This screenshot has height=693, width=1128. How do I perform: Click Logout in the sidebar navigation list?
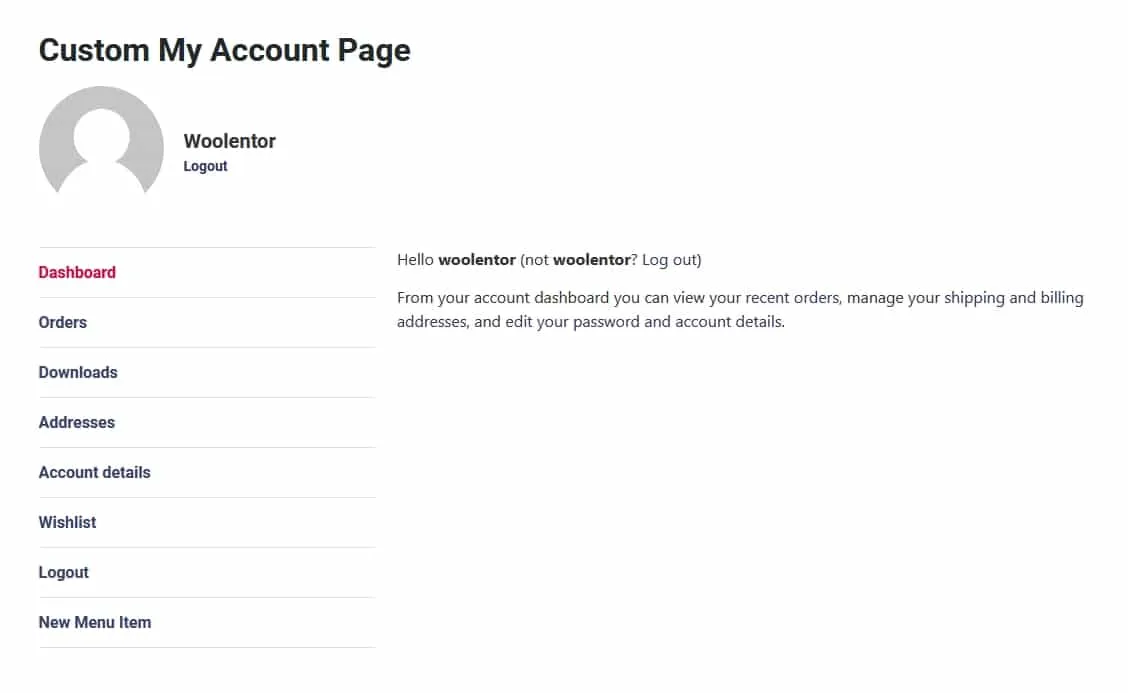[64, 572]
